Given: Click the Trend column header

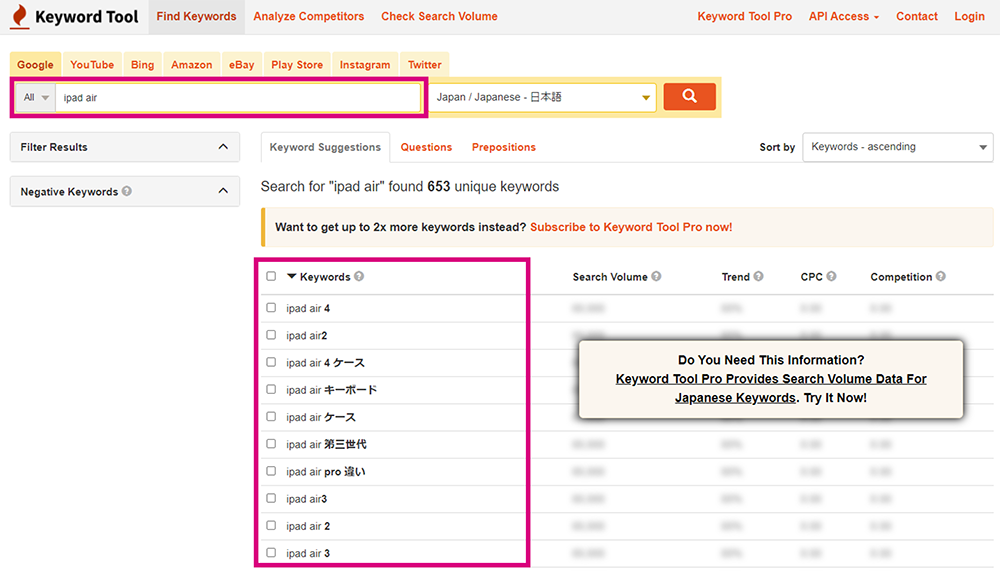Looking at the screenshot, I should pos(735,277).
